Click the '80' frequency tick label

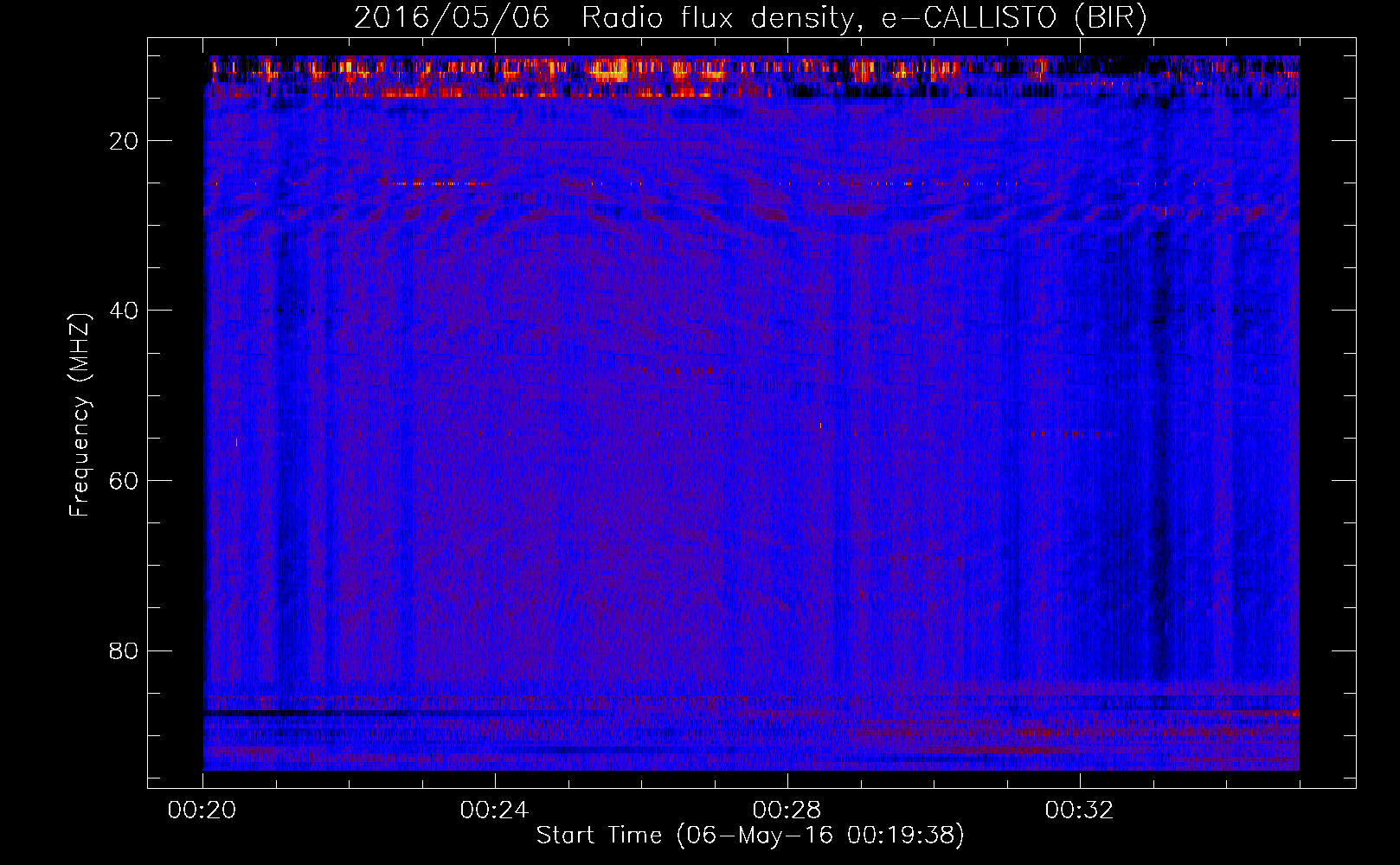(x=125, y=650)
